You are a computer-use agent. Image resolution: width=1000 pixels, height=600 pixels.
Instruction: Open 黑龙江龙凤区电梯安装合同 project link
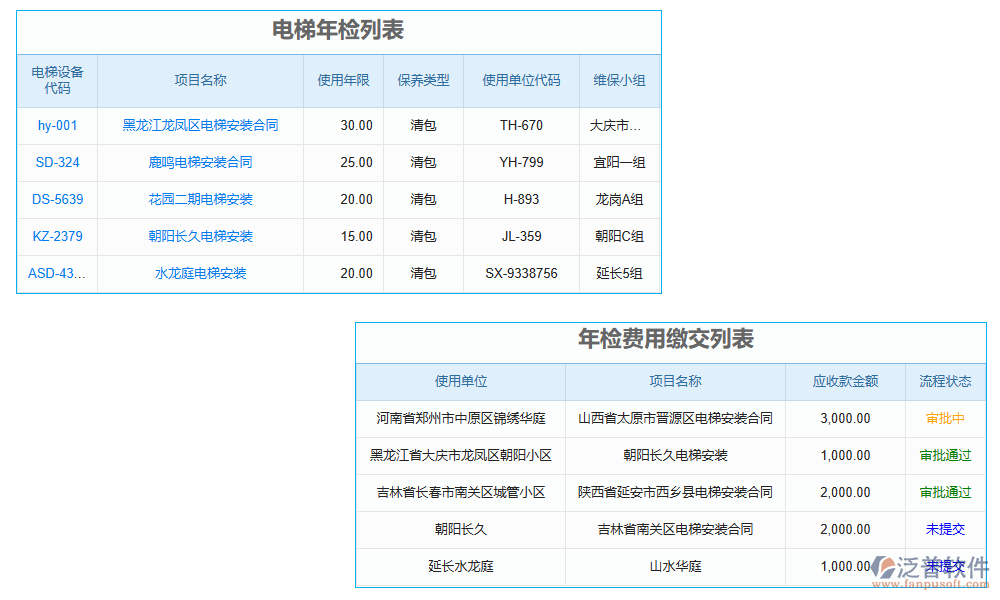coord(200,125)
